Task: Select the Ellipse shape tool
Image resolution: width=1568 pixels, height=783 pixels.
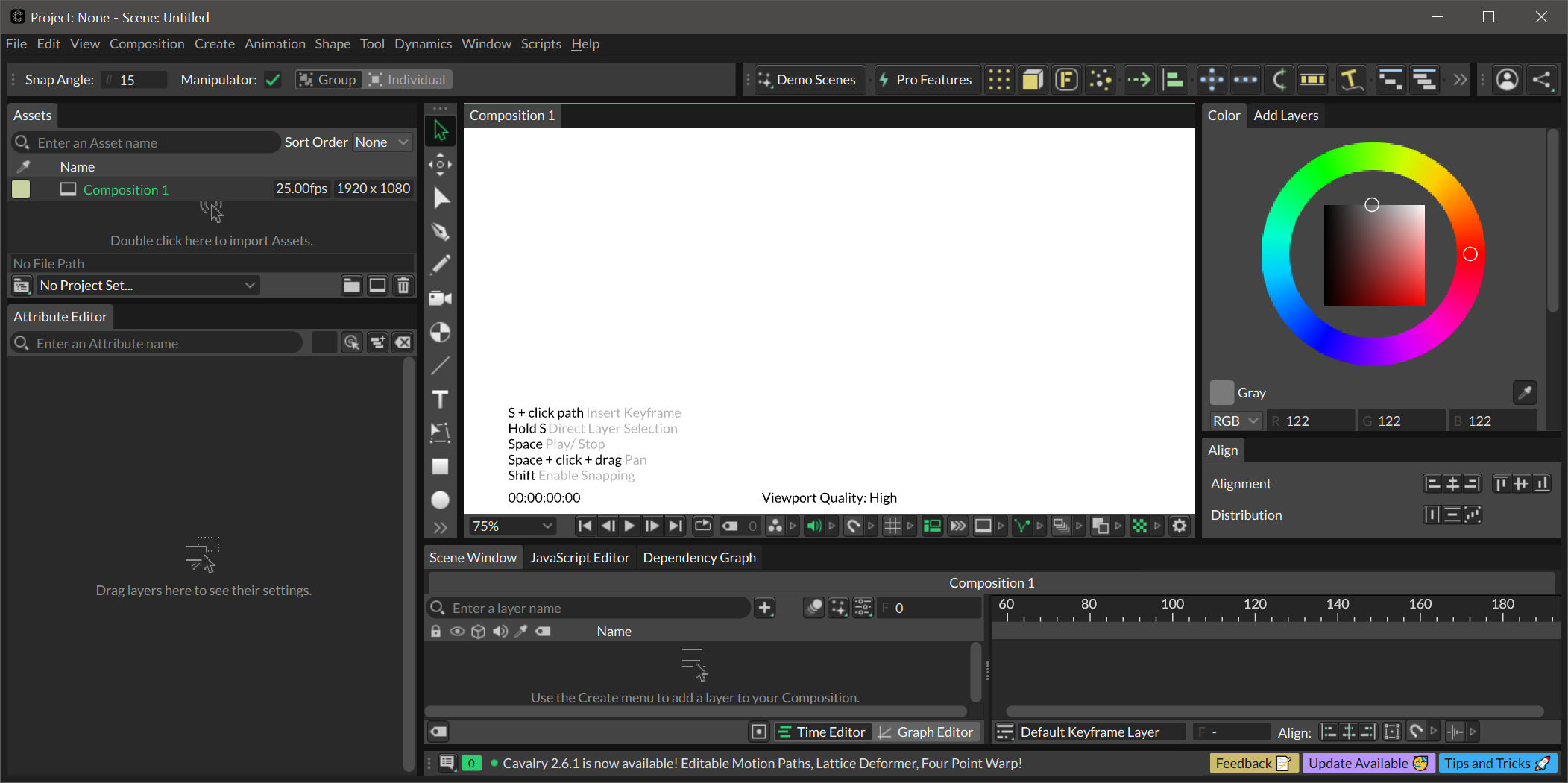Action: [x=440, y=500]
